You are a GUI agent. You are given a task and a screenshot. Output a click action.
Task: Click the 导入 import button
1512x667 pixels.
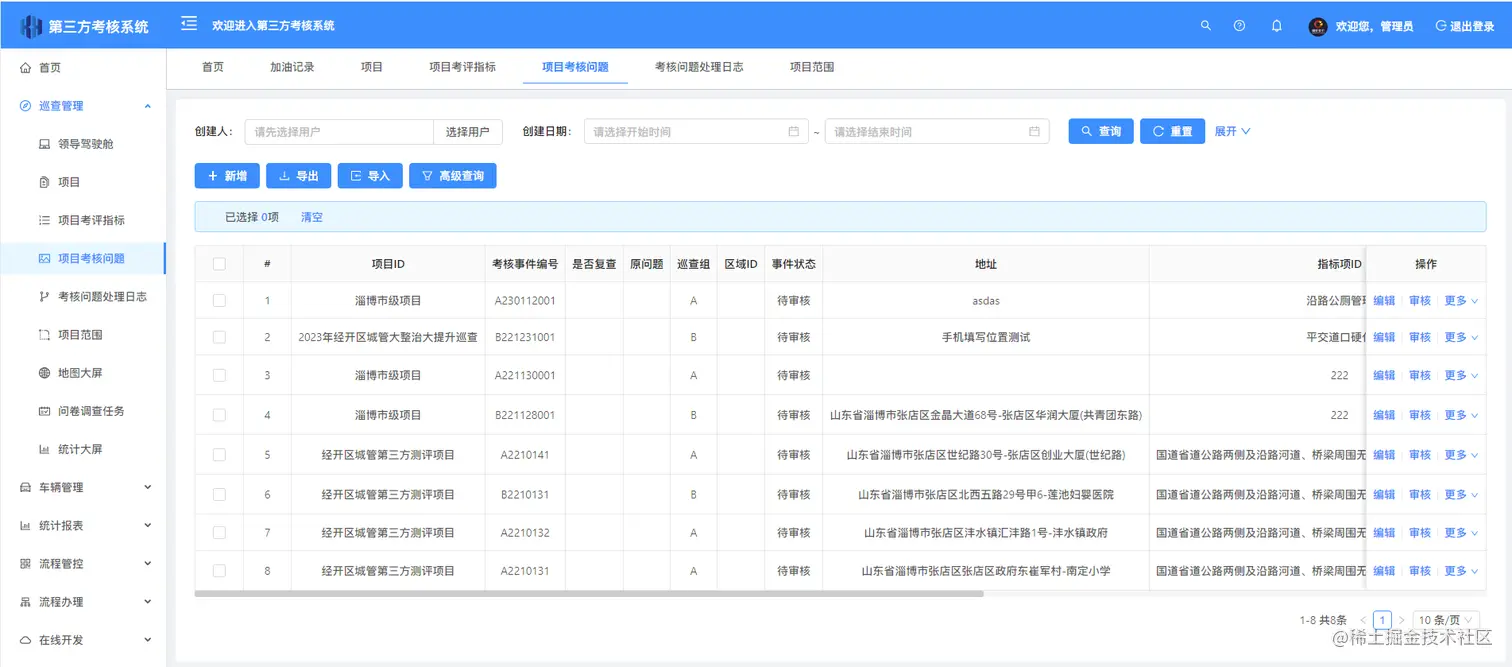click(370, 176)
